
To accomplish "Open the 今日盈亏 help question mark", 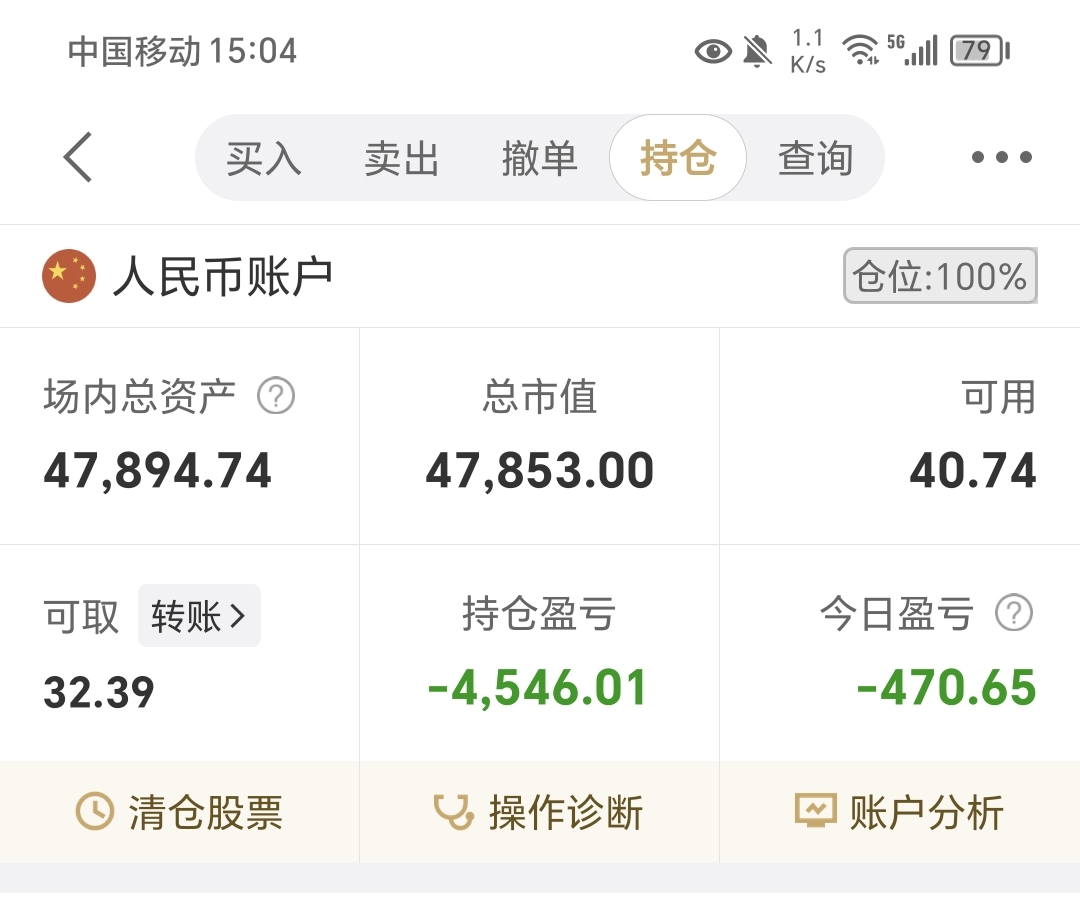I will coord(1016,615).
